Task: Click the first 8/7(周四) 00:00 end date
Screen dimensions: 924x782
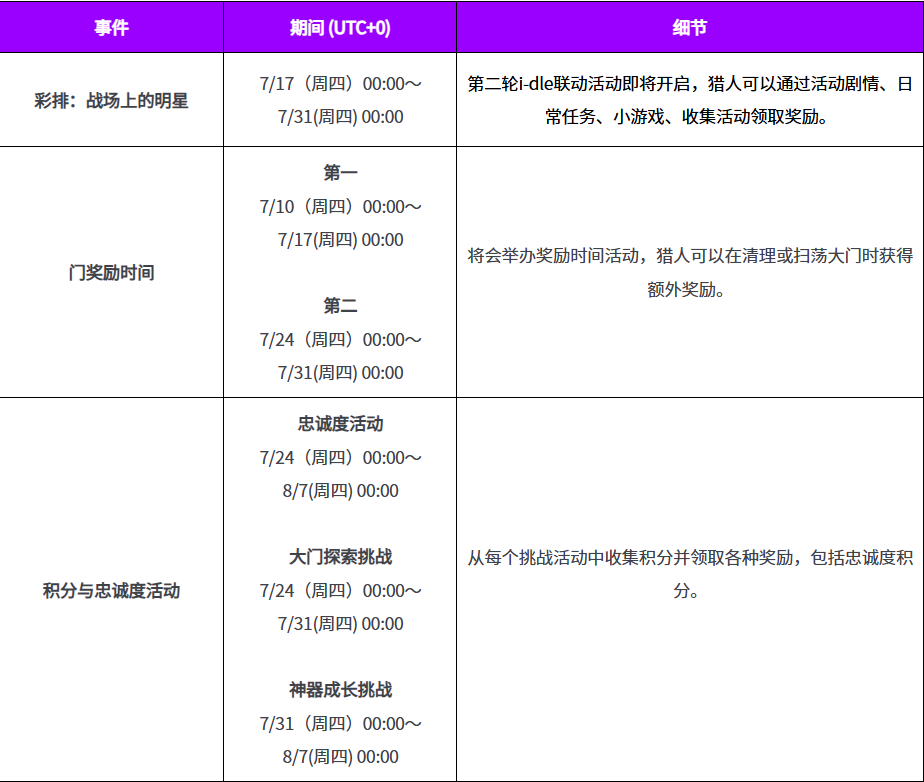Action: coord(340,490)
